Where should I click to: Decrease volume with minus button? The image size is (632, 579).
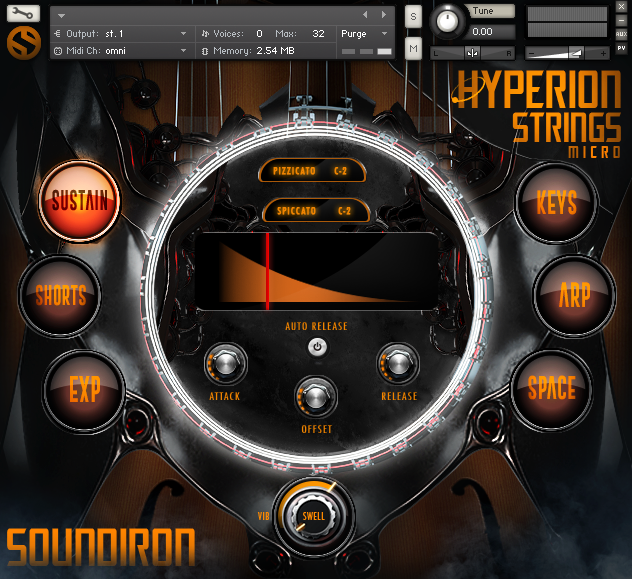tap(531, 53)
